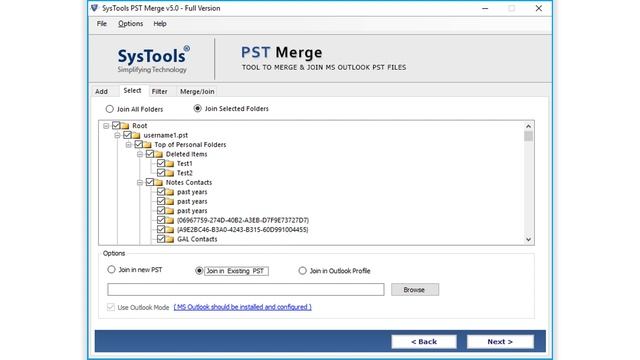Image resolution: width=640 pixels, height=360 pixels.
Task: Choose Join in Existing PST option
Action: point(199,271)
